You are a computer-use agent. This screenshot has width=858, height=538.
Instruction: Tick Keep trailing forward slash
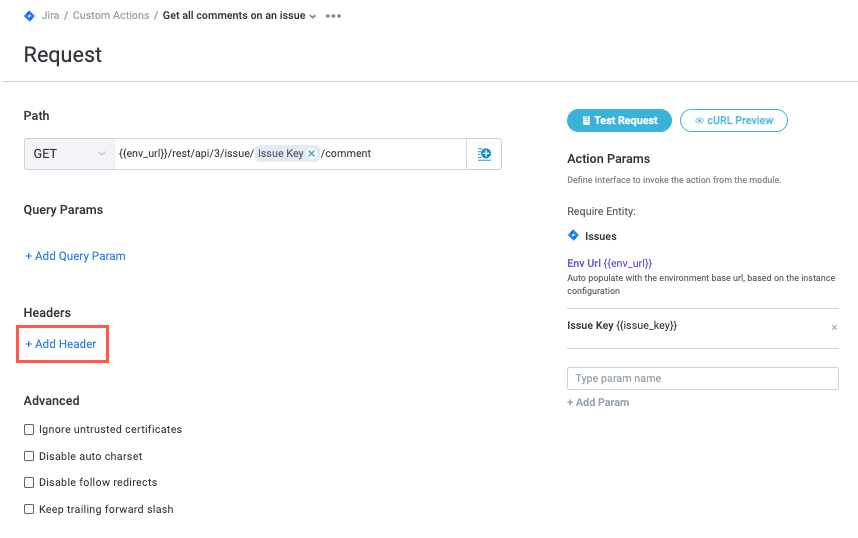click(x=29, y=509)
